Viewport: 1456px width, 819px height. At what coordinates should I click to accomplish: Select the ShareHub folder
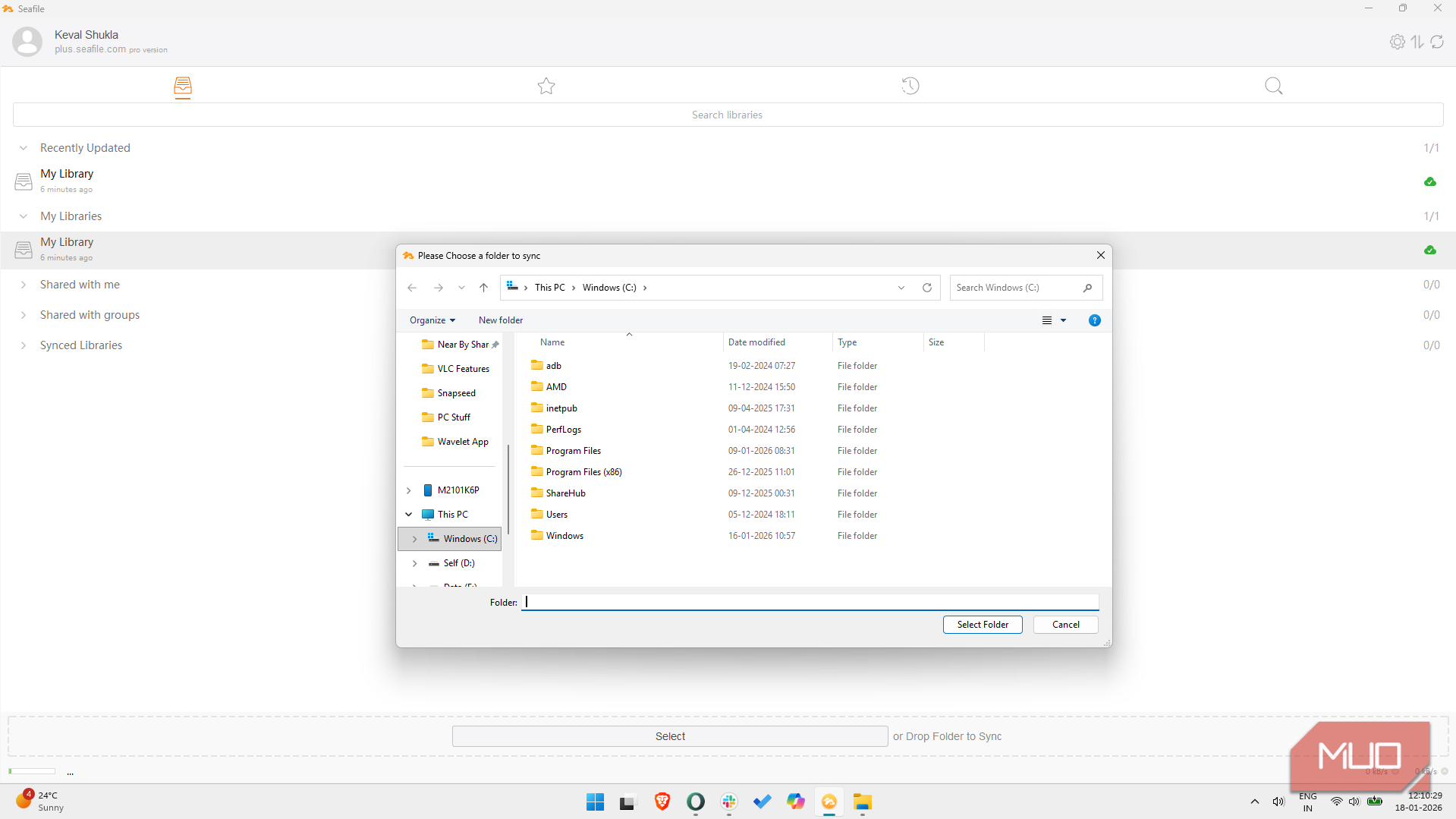coord(566,493)
